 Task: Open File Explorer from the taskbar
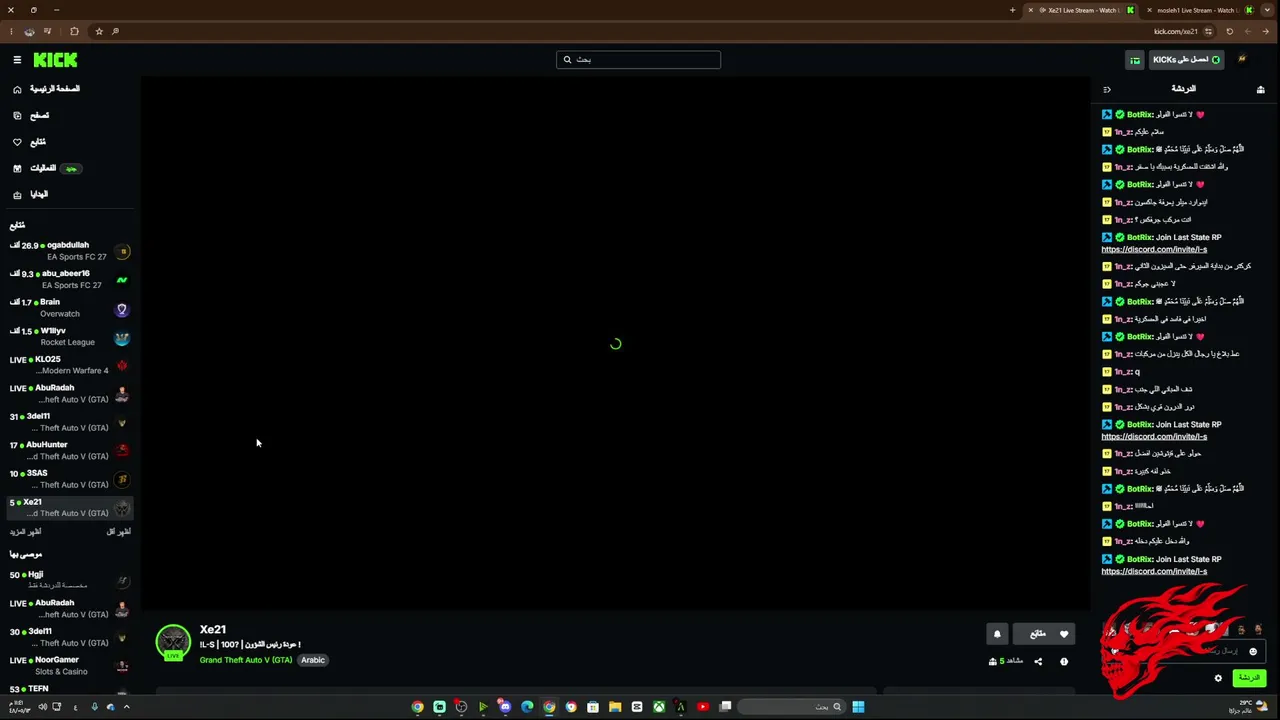coord(615,707)
